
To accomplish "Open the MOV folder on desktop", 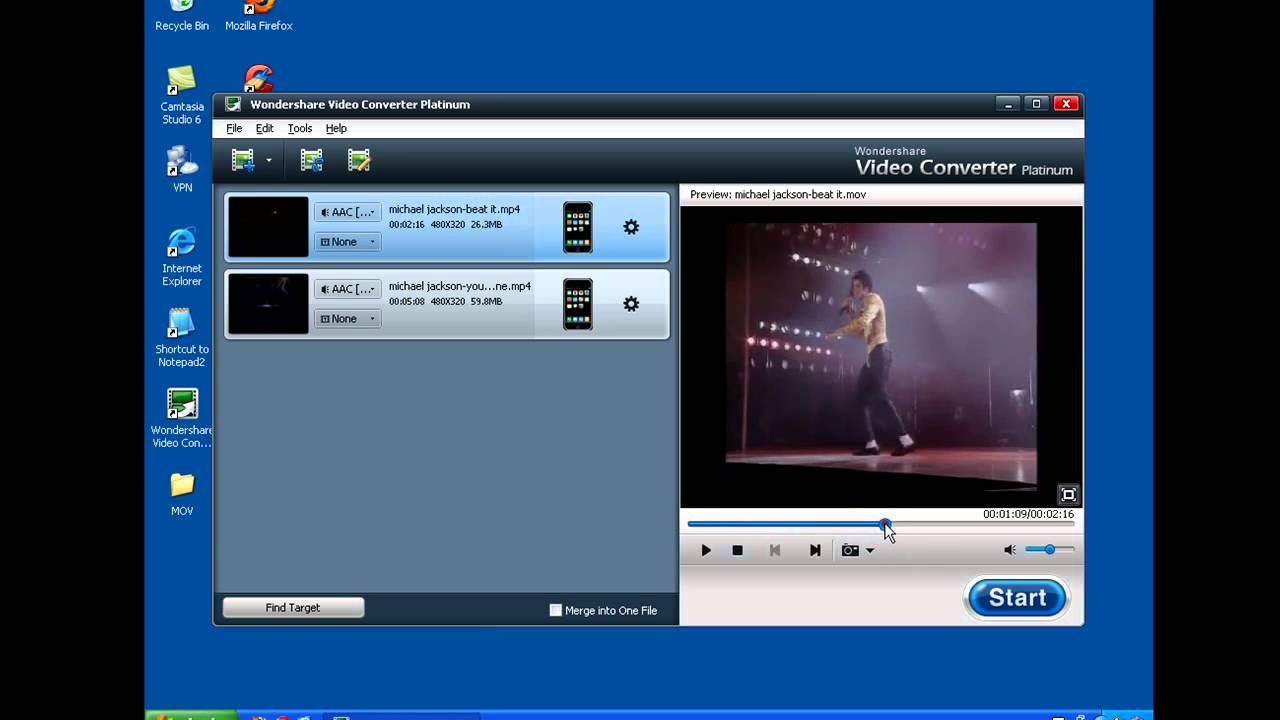I will coord(182,494).
